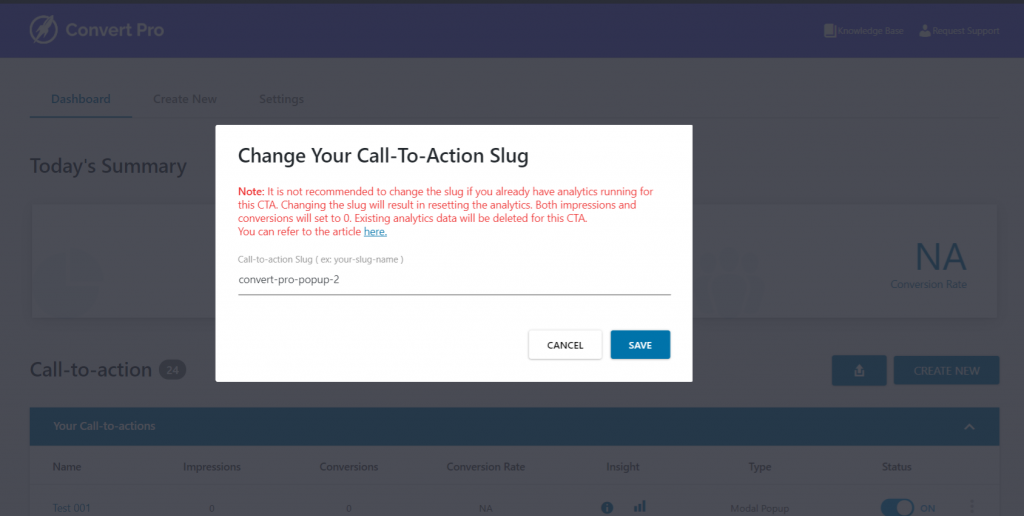
Task: Cancel the slug change dialog
Action: [x=565, y=345]
